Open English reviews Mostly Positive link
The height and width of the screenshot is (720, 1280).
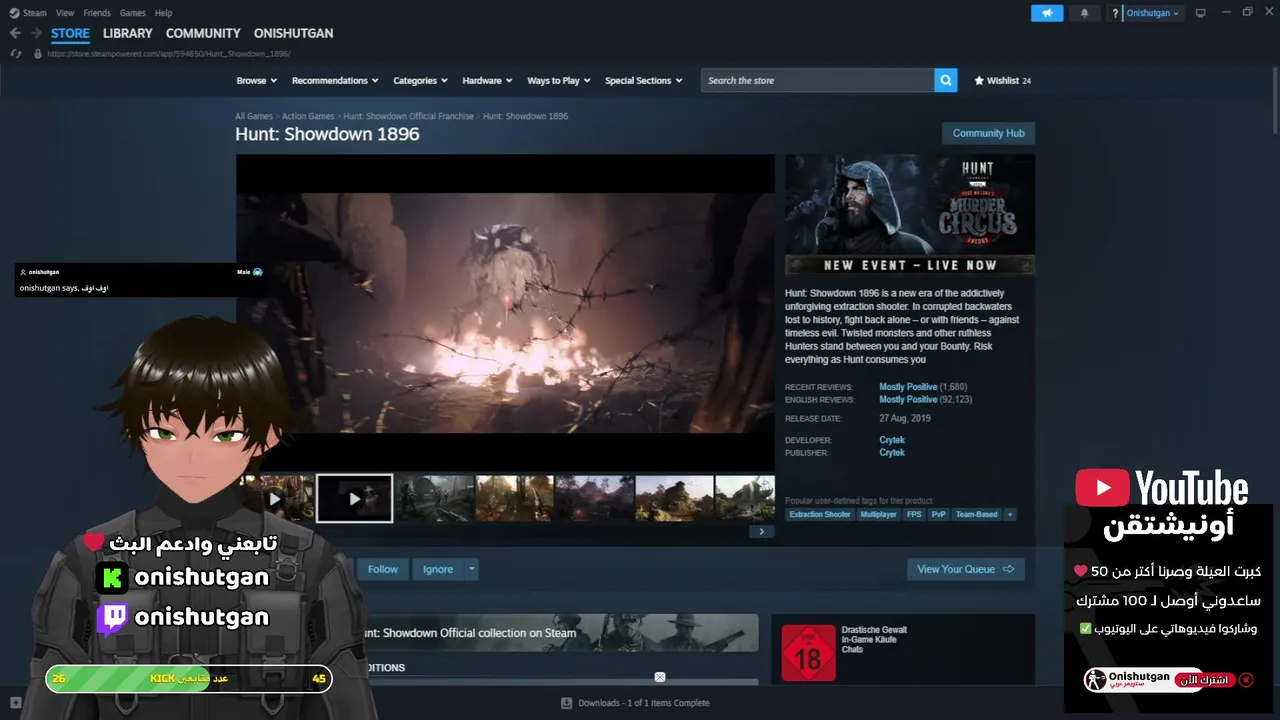click(x=908, y=399)
